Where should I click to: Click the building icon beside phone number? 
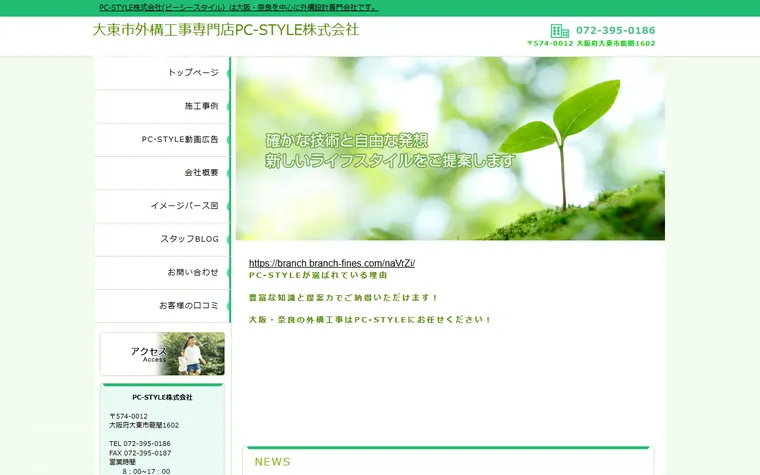point(560,31)
